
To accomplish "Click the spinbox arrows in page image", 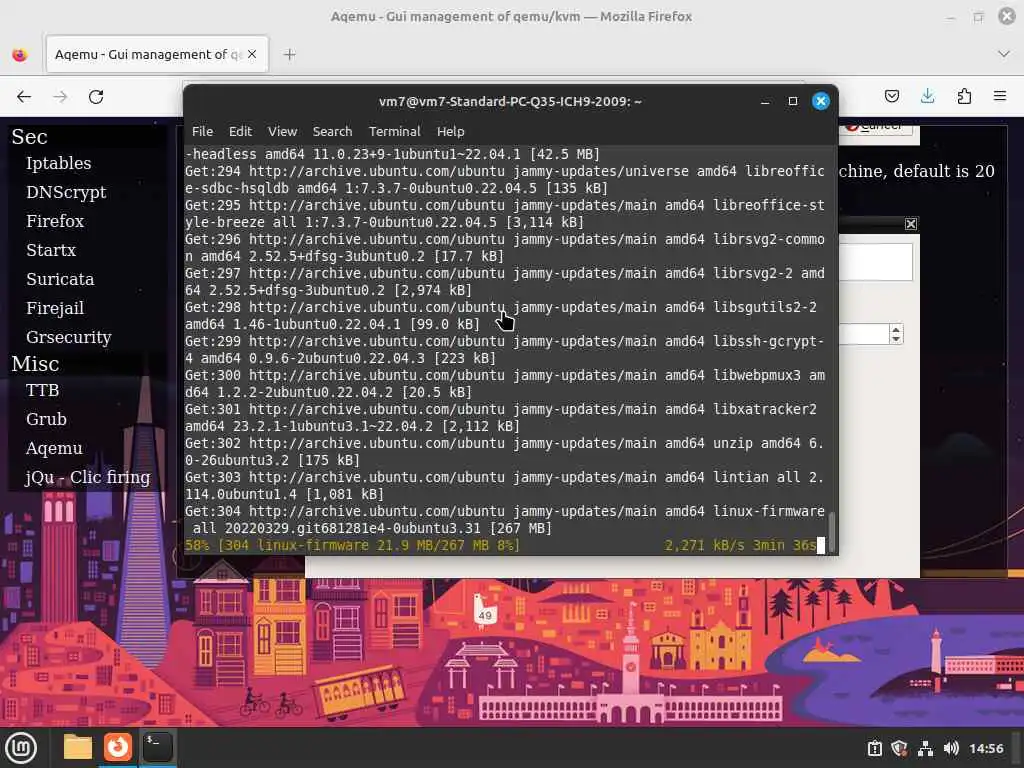I will point(896,334).
